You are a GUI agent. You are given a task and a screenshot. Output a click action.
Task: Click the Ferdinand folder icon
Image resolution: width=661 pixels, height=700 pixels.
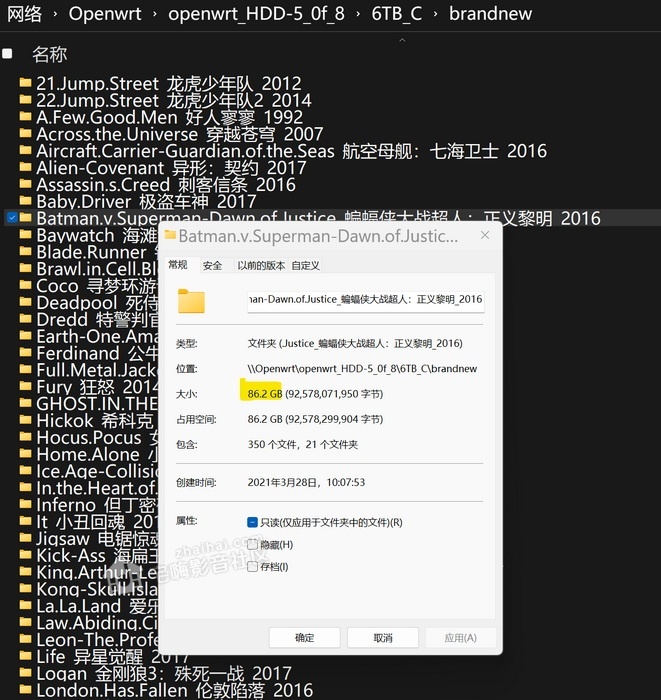[25, 353]
